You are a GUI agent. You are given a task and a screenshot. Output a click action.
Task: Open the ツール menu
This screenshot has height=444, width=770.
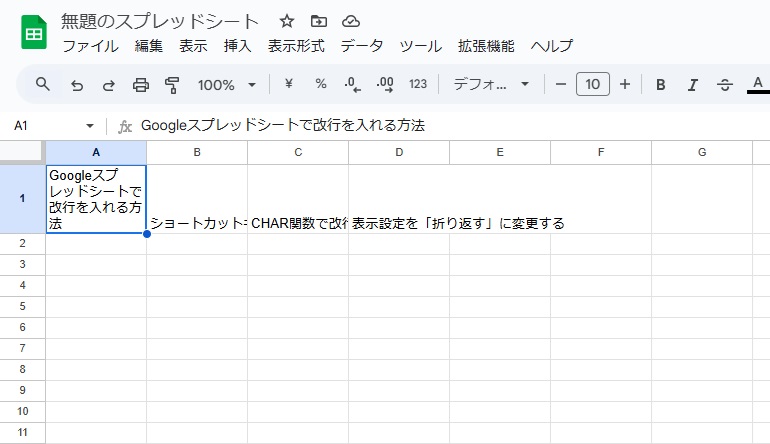(420, 46)
